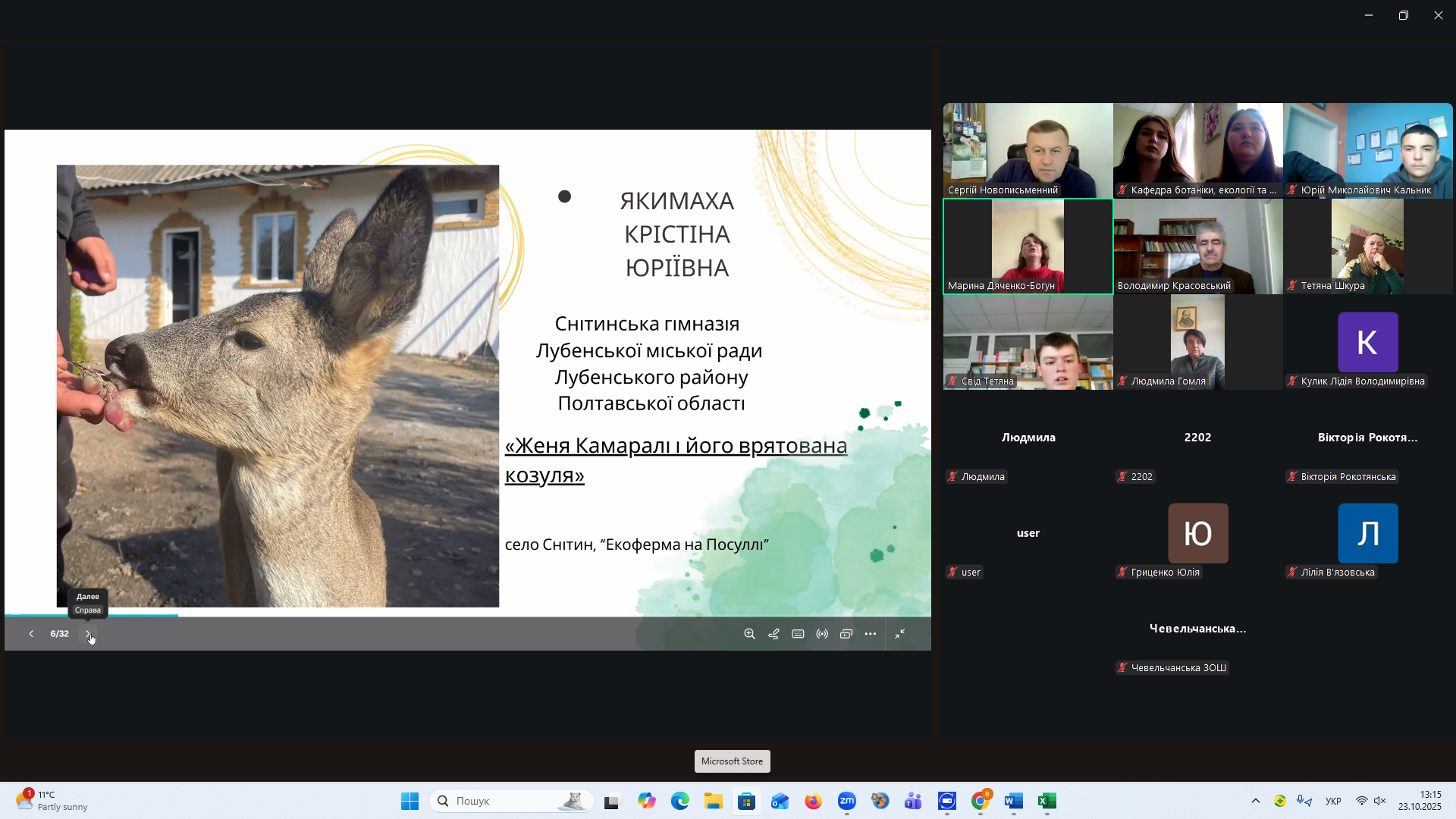The image size is (1456, 819).
Task: Select Марина Дяченко-Богун video tile
Action: [x=1028, y=246]
